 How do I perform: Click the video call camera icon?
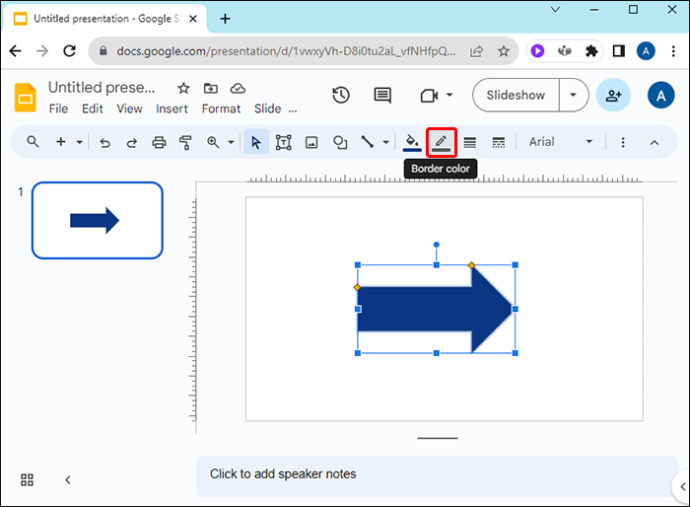click(x=429, y=96)
